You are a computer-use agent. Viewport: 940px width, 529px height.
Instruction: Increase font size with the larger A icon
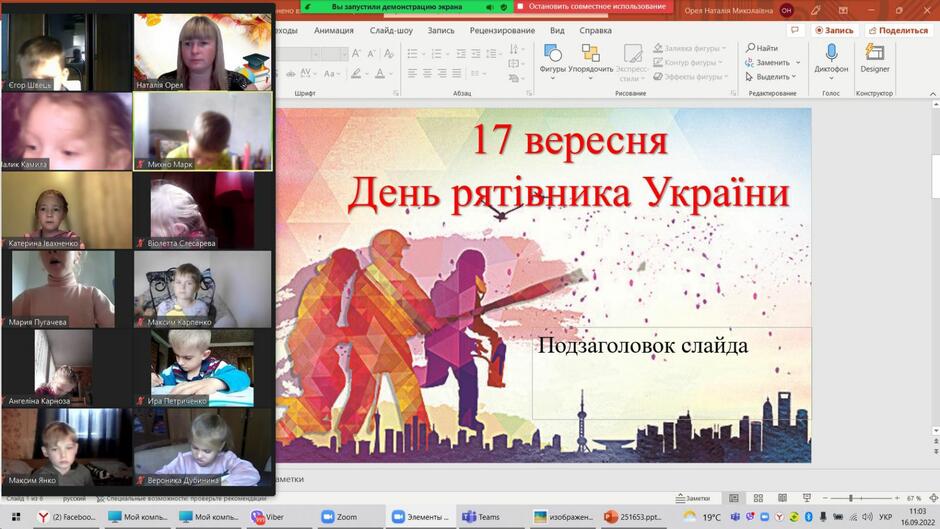[357, 54]
